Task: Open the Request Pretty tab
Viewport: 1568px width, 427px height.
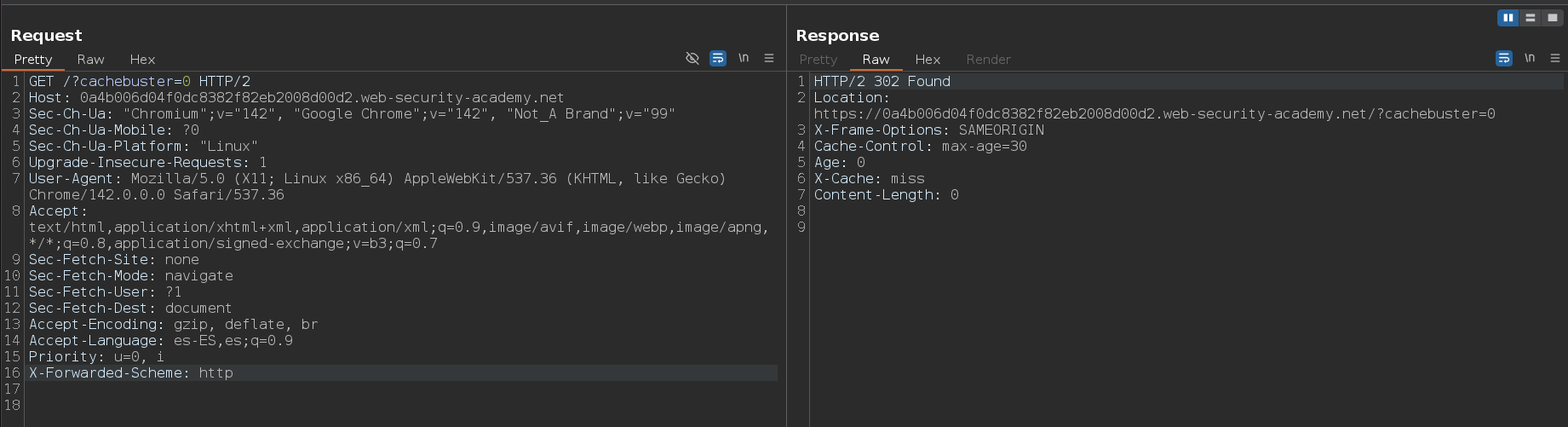Action: (x=33, y=60)
